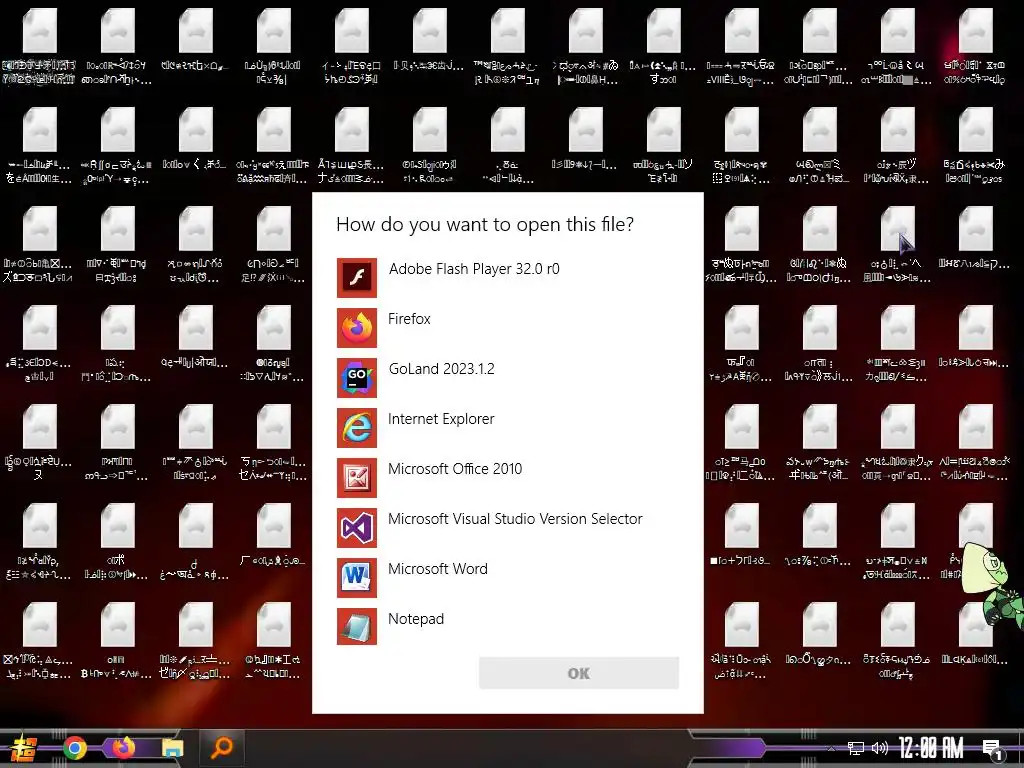Viewport: 1024px width, 768px height.
Task: Click the volume speaker tray icon
Action: pos(880,748)
